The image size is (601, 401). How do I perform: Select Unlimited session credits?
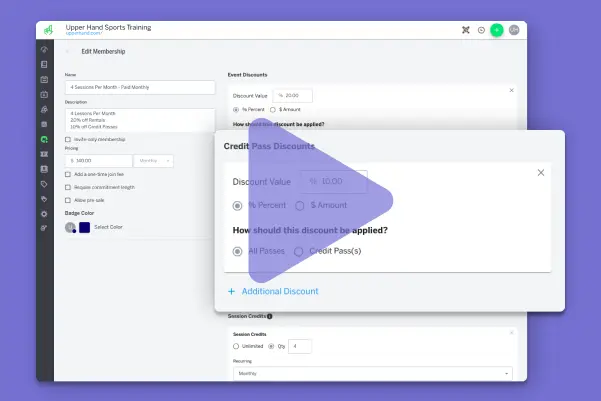(236, 346)
